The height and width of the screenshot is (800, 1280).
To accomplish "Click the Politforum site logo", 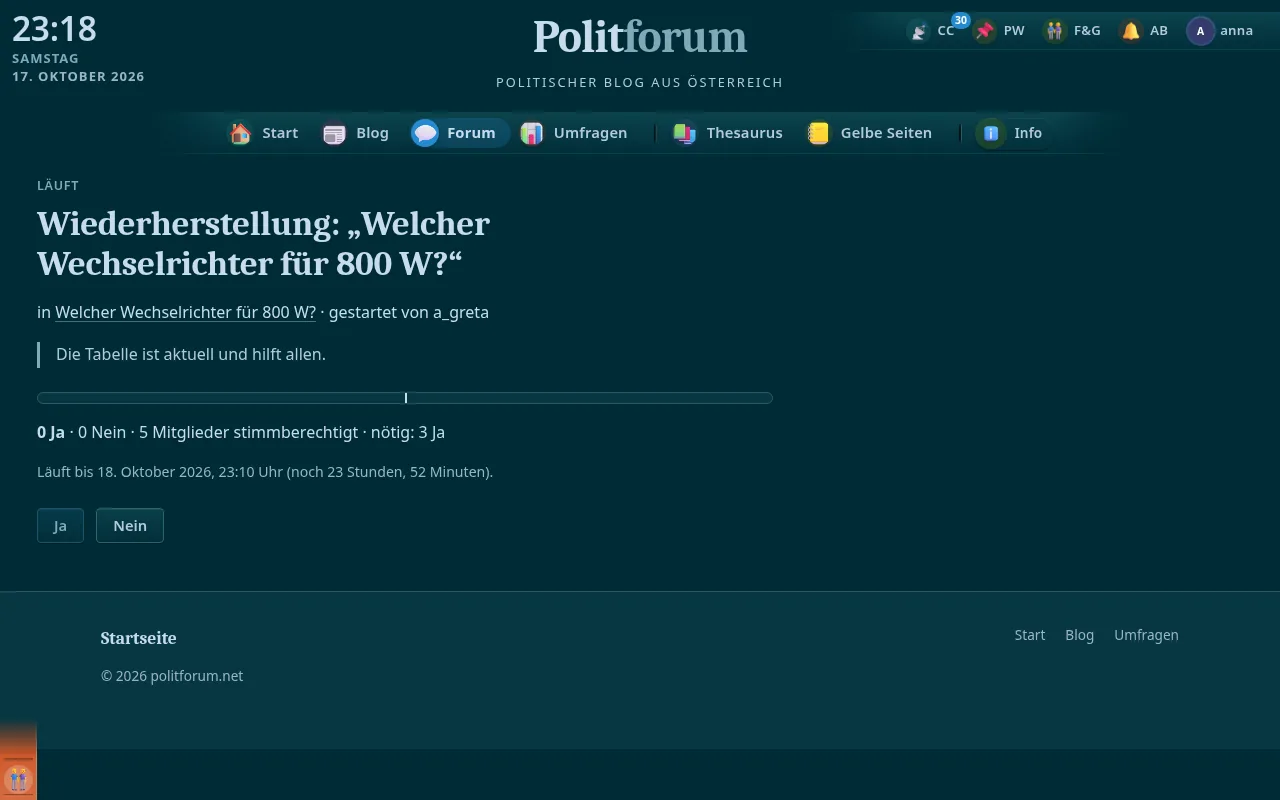I will pyautogui.click(x=640, y=37).
